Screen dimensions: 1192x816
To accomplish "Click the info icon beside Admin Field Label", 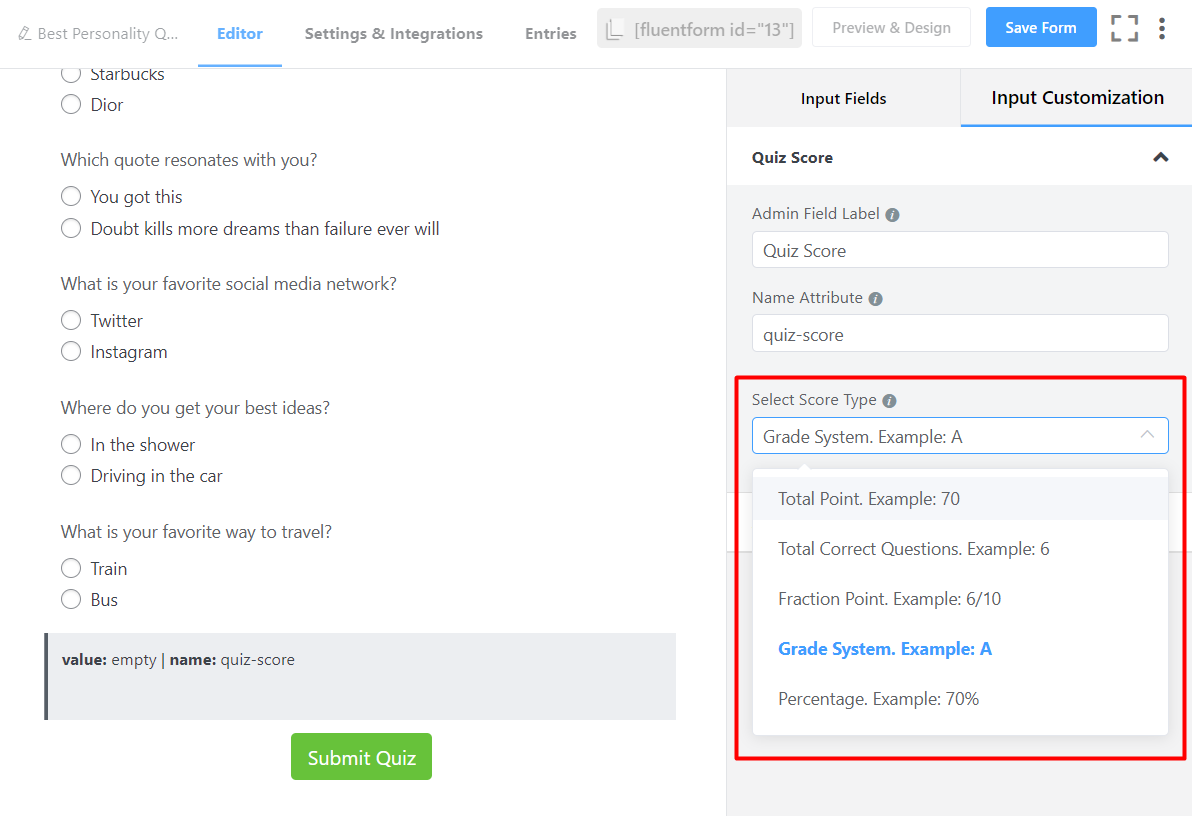I will 891,214.
